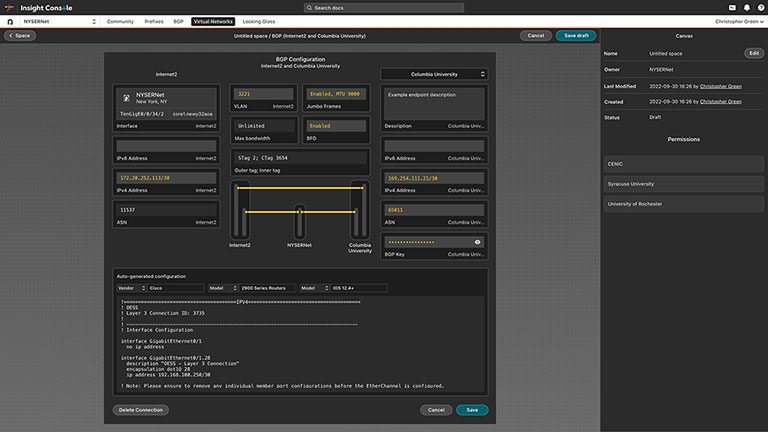The image size is (768, 432).
Task: Toggle the BFD Enabled field
Action: [263, 126]
